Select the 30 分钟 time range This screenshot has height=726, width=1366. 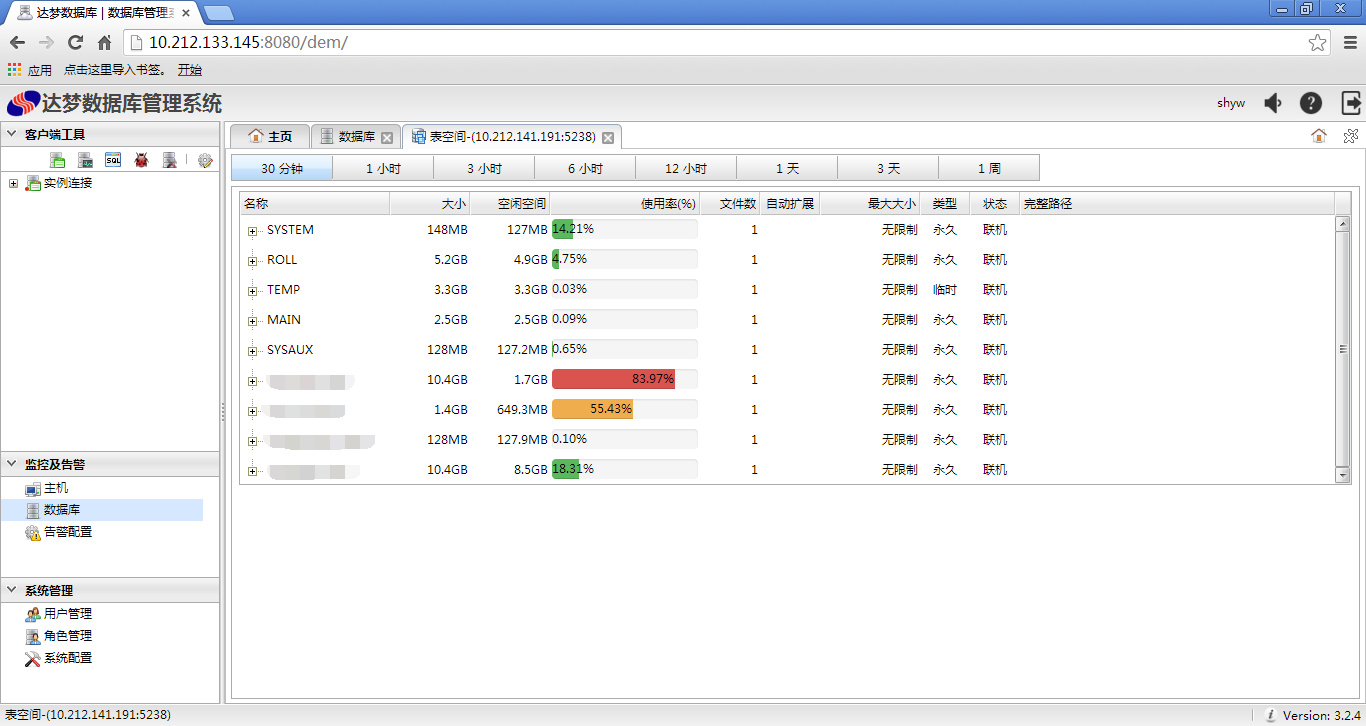tap(282, 168)
